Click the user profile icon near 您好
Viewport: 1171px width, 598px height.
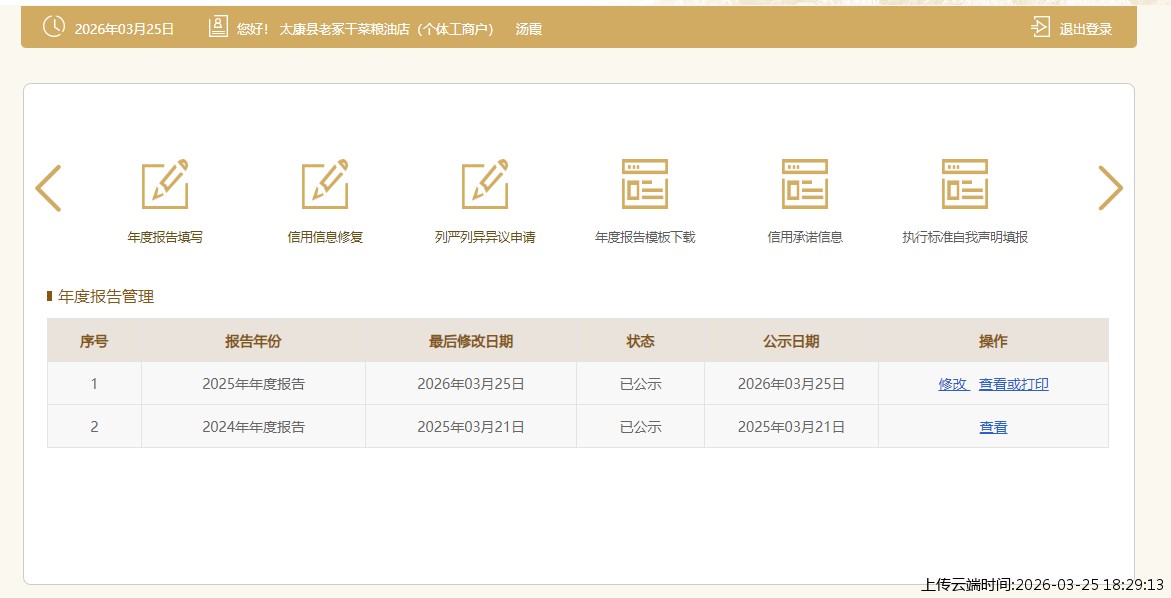218,28
